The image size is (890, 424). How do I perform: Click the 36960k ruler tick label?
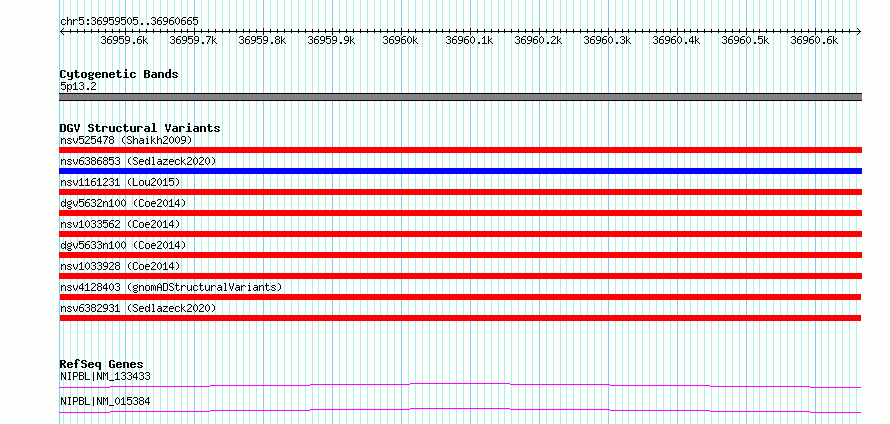point(400,40)
